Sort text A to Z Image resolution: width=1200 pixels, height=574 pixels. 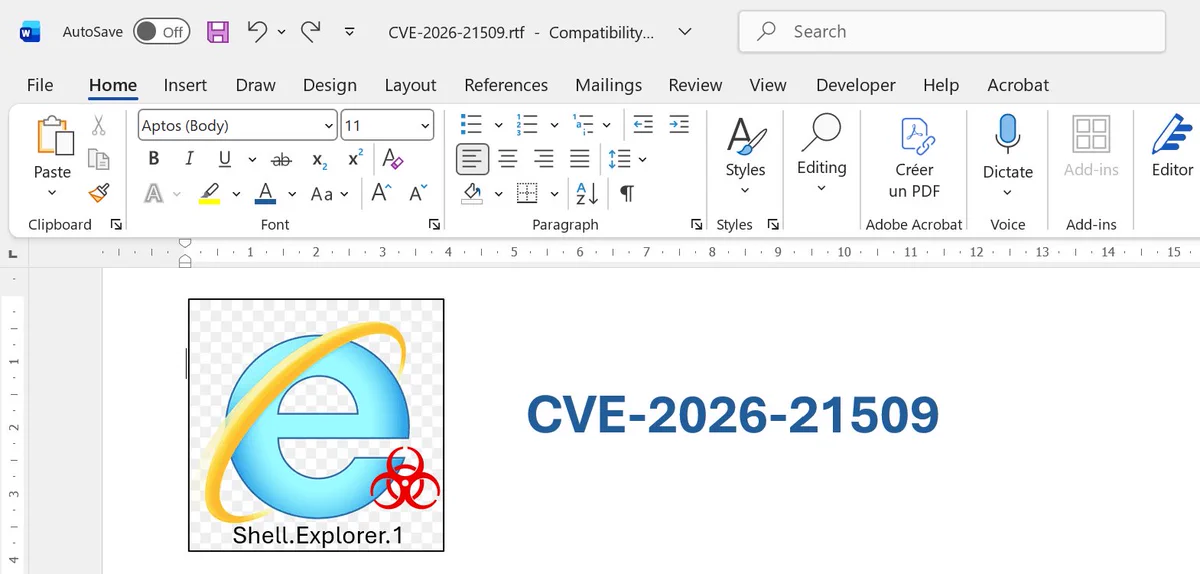(587, 193)
